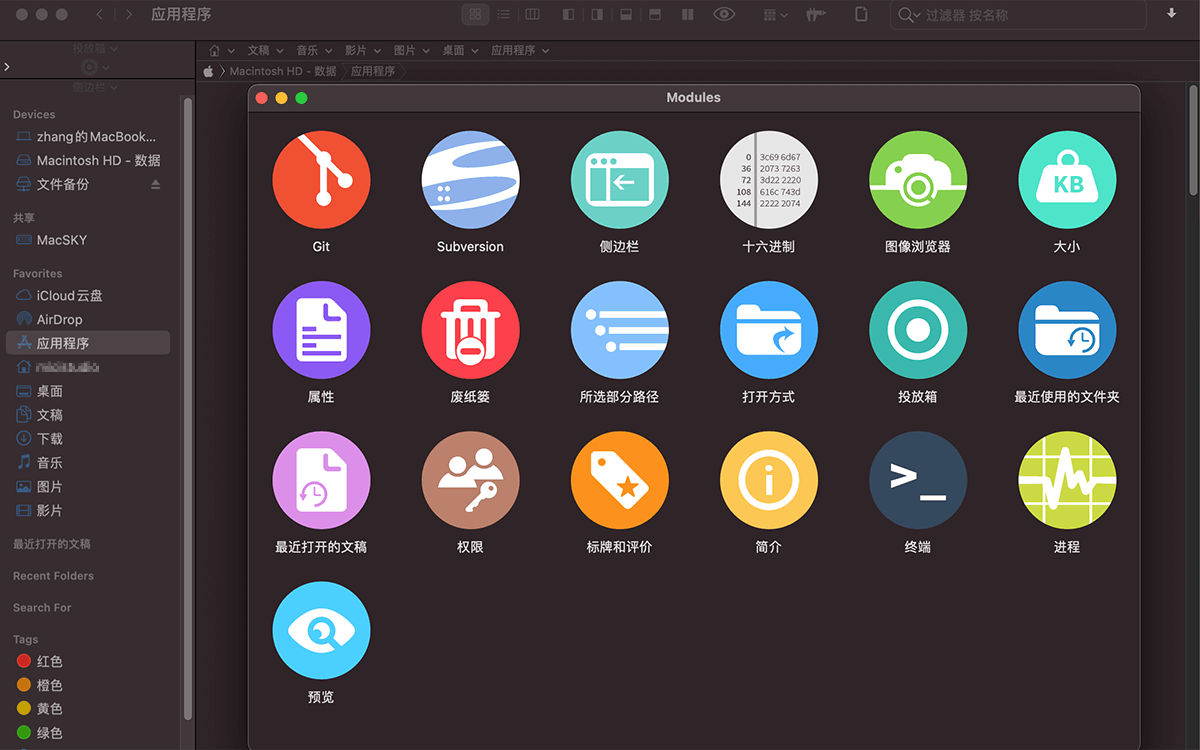The height and width of the screenshot is (750, 1200).
Task: Open AirDrop from the sidebar
Action: [59, 319]
